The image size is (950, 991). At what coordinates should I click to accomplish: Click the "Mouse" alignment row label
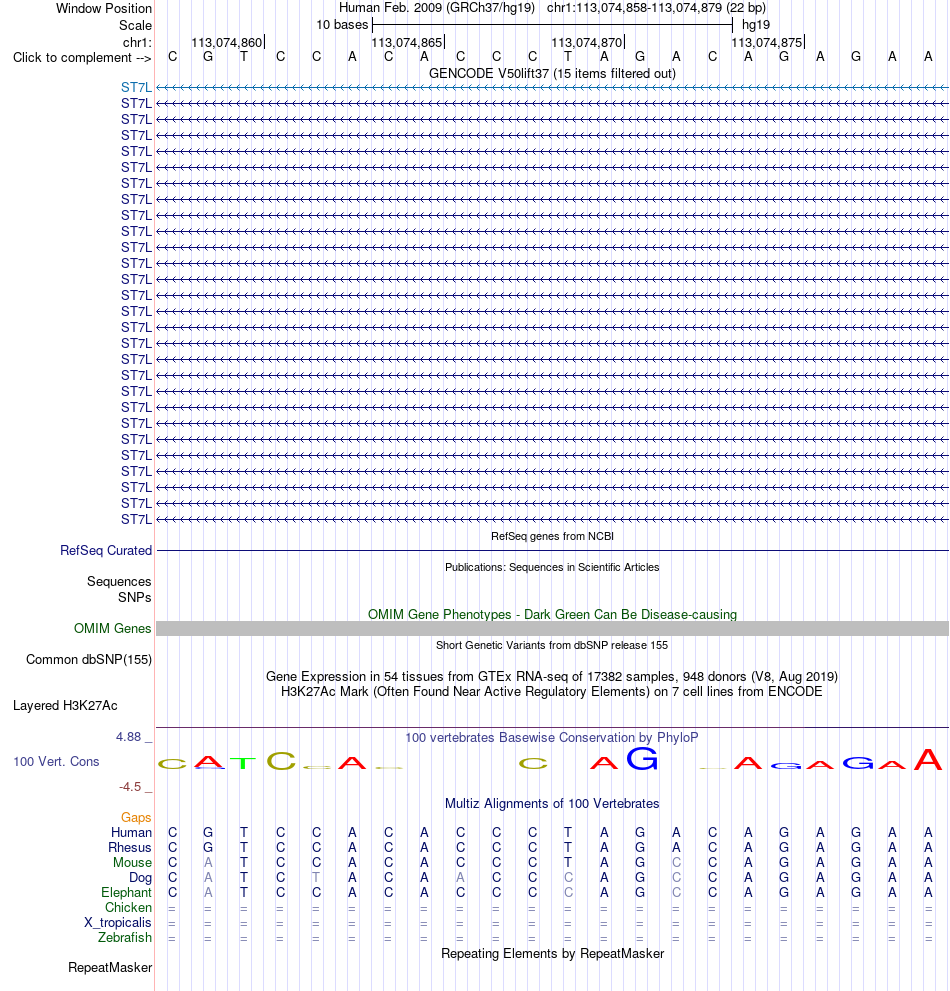point(132,863)
